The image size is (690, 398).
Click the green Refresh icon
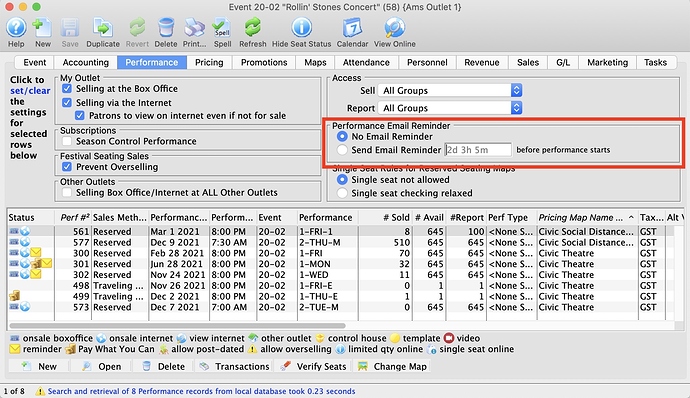pos(253,28)
